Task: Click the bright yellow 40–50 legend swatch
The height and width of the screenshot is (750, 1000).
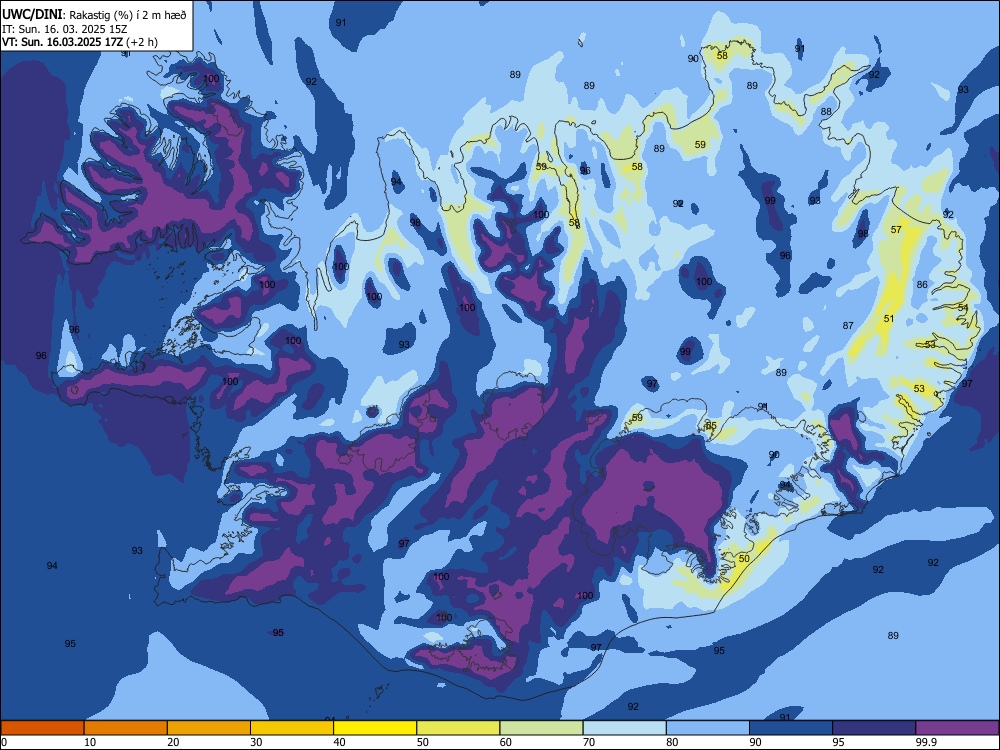Action: coord(375,728)
